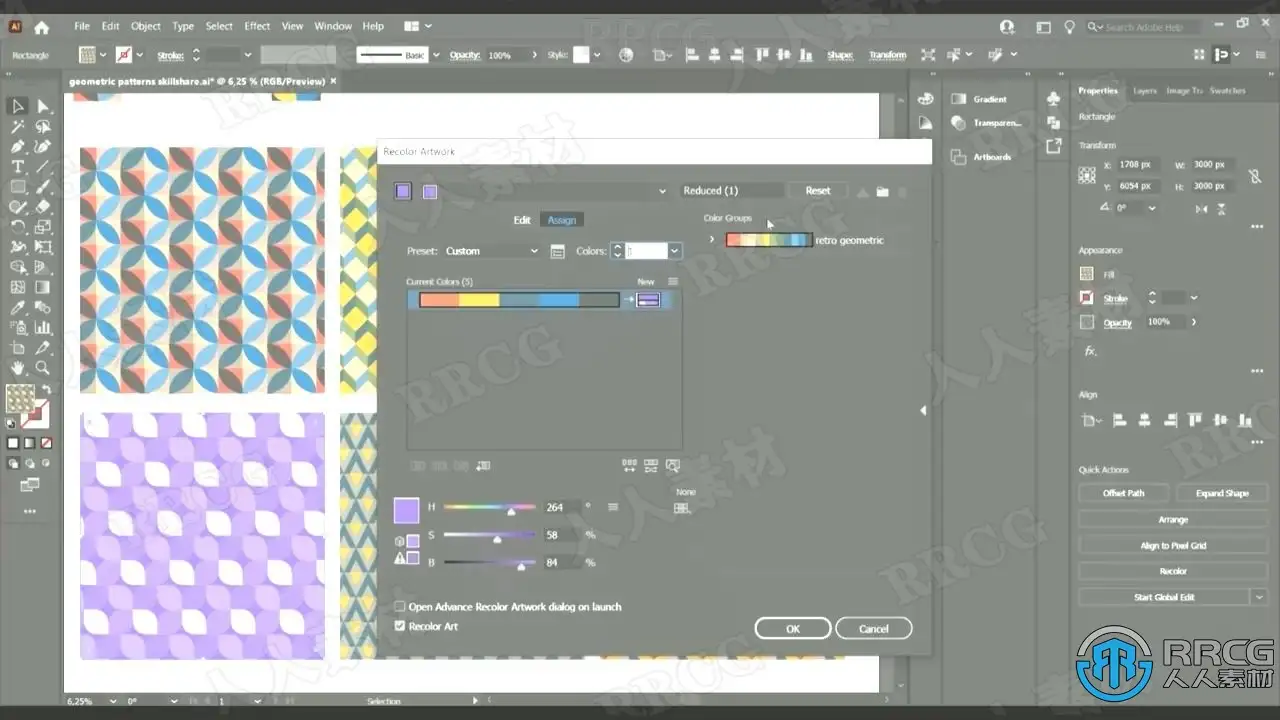1280x720 pixels.
Task: Open the Effect menu
Action: coord(257,26)
